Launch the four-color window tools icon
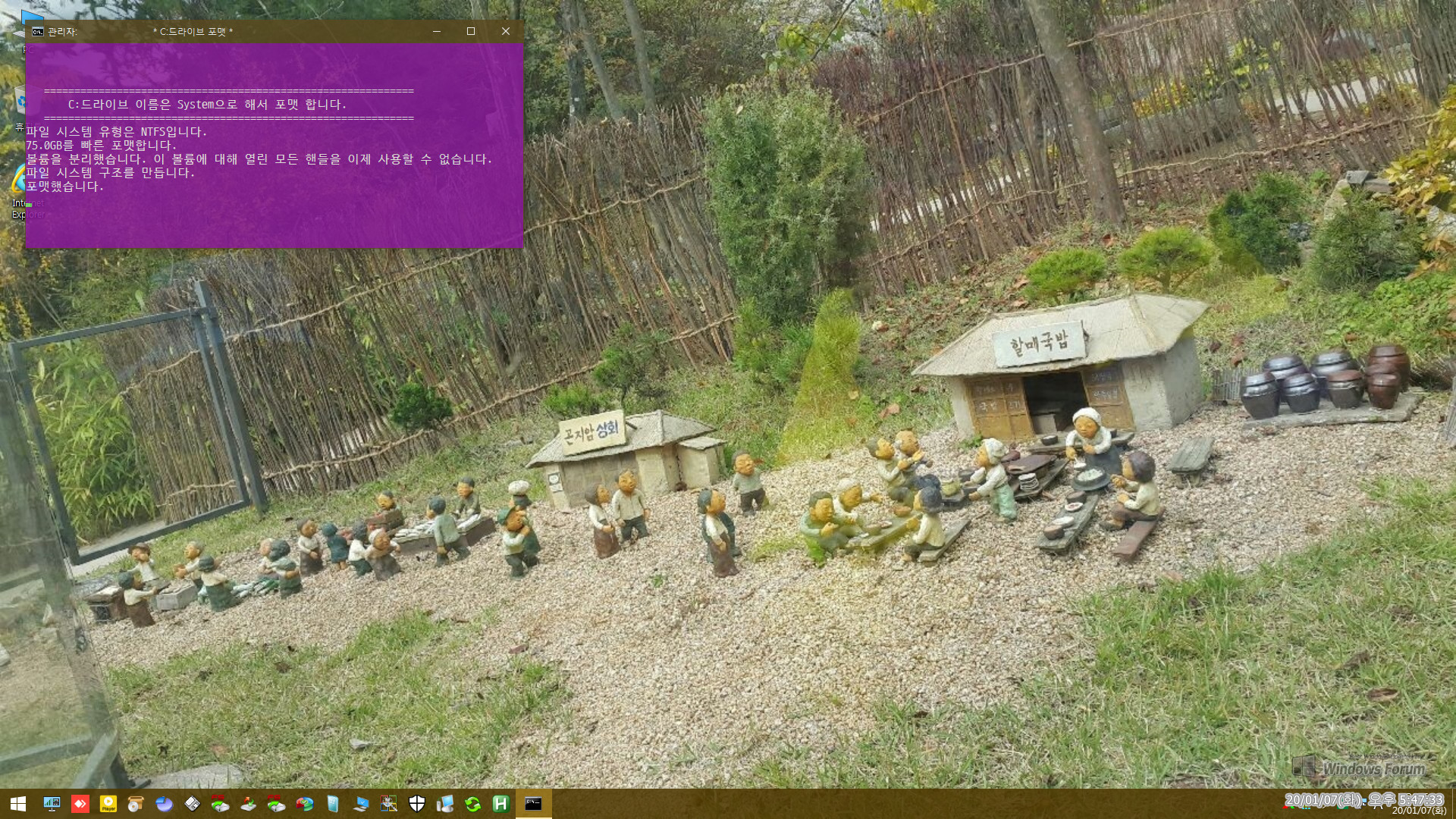This screenshot has height=819, width=1456. coord(388,804)
